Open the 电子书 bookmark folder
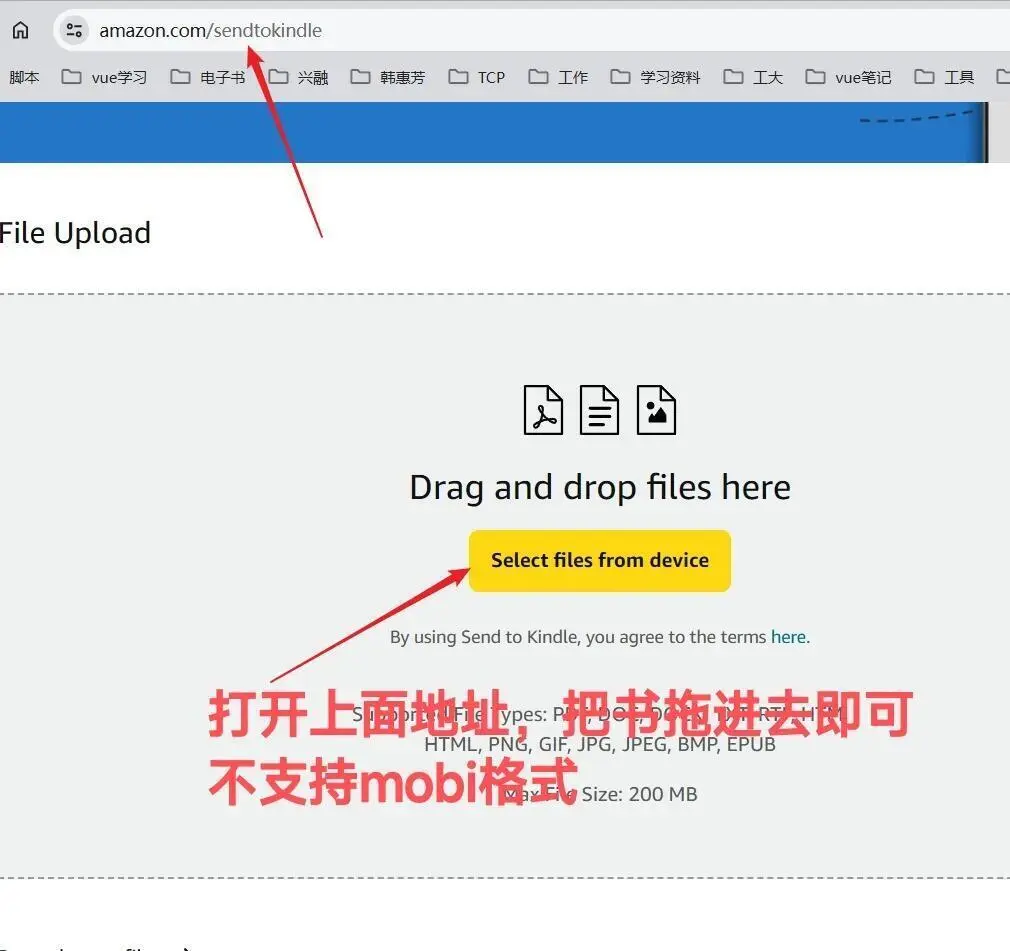This screenshot has width=1010, height=951. coord(207,77)
